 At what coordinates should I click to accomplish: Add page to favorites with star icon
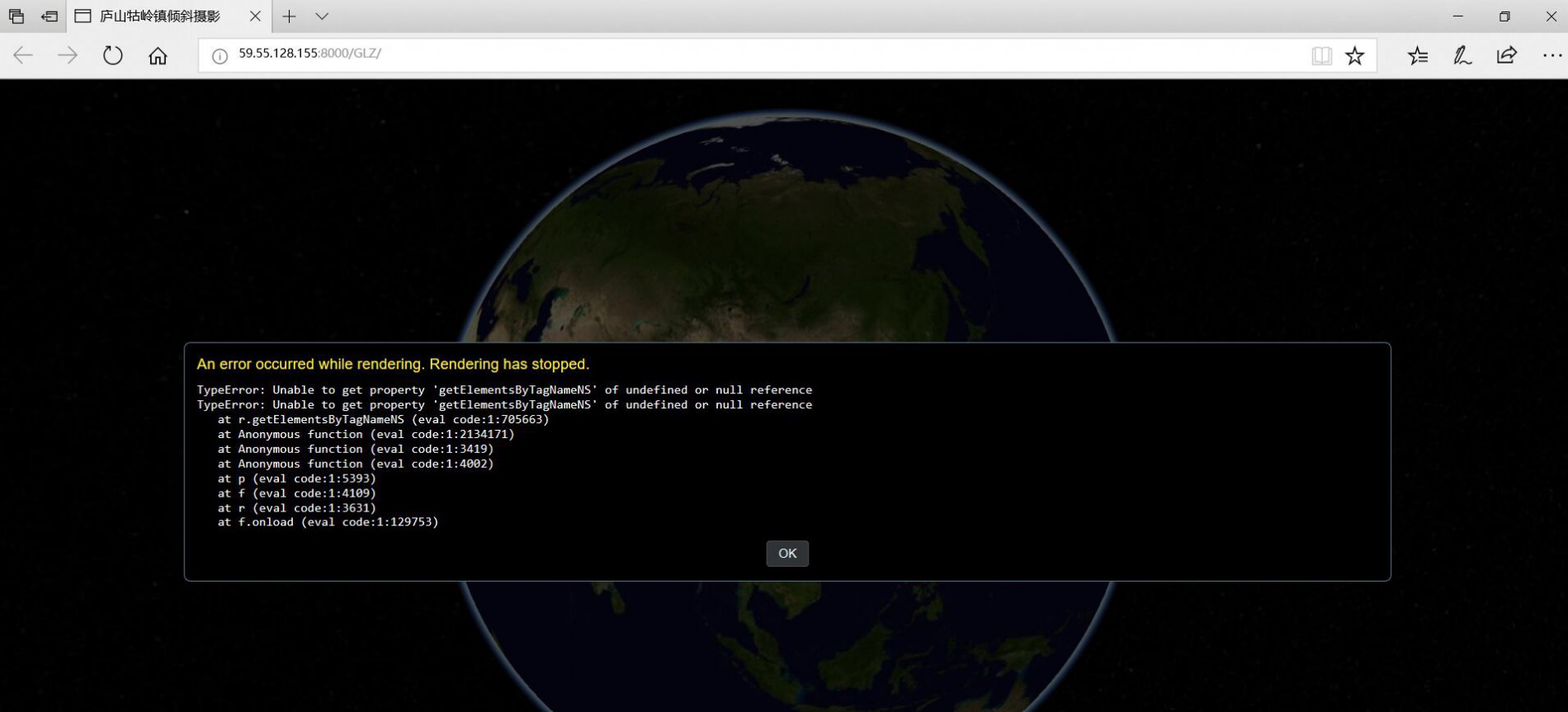click(1354, 55)
